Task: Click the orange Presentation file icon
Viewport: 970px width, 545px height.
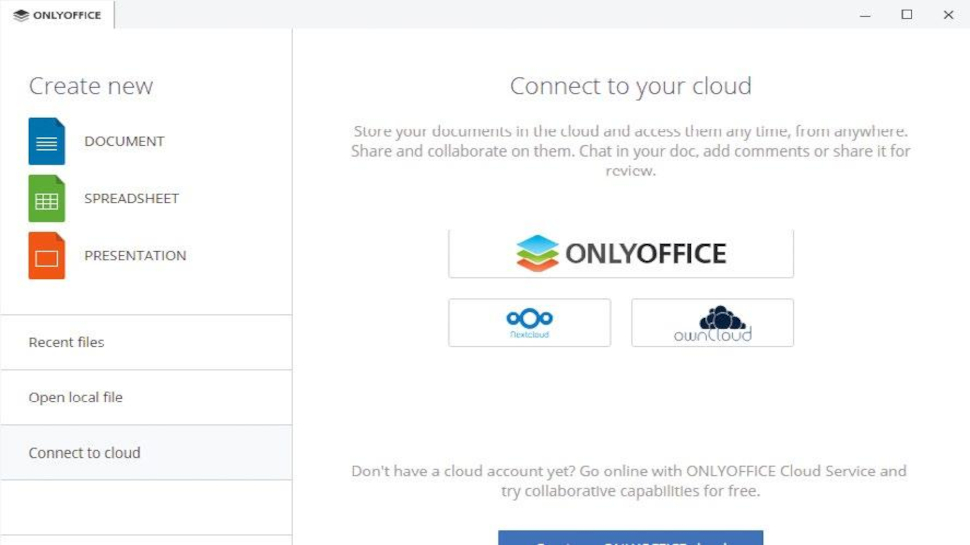Action: tap(46, 255)
